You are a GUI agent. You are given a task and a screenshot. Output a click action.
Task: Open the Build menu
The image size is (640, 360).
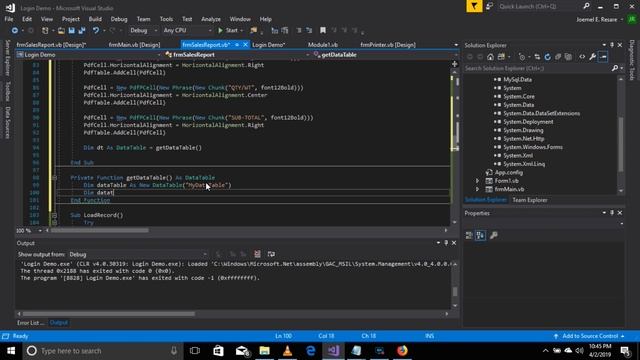coord(95,19)
